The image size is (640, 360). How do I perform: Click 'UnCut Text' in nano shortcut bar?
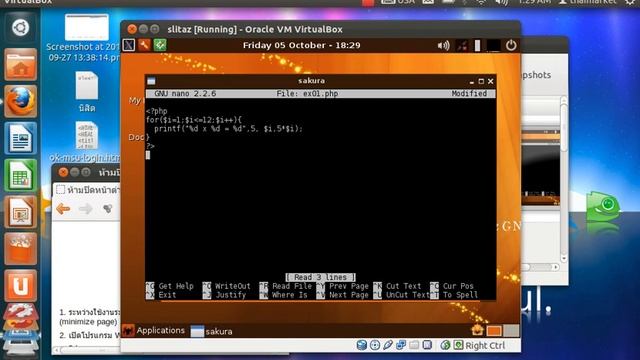click(408, 295)
